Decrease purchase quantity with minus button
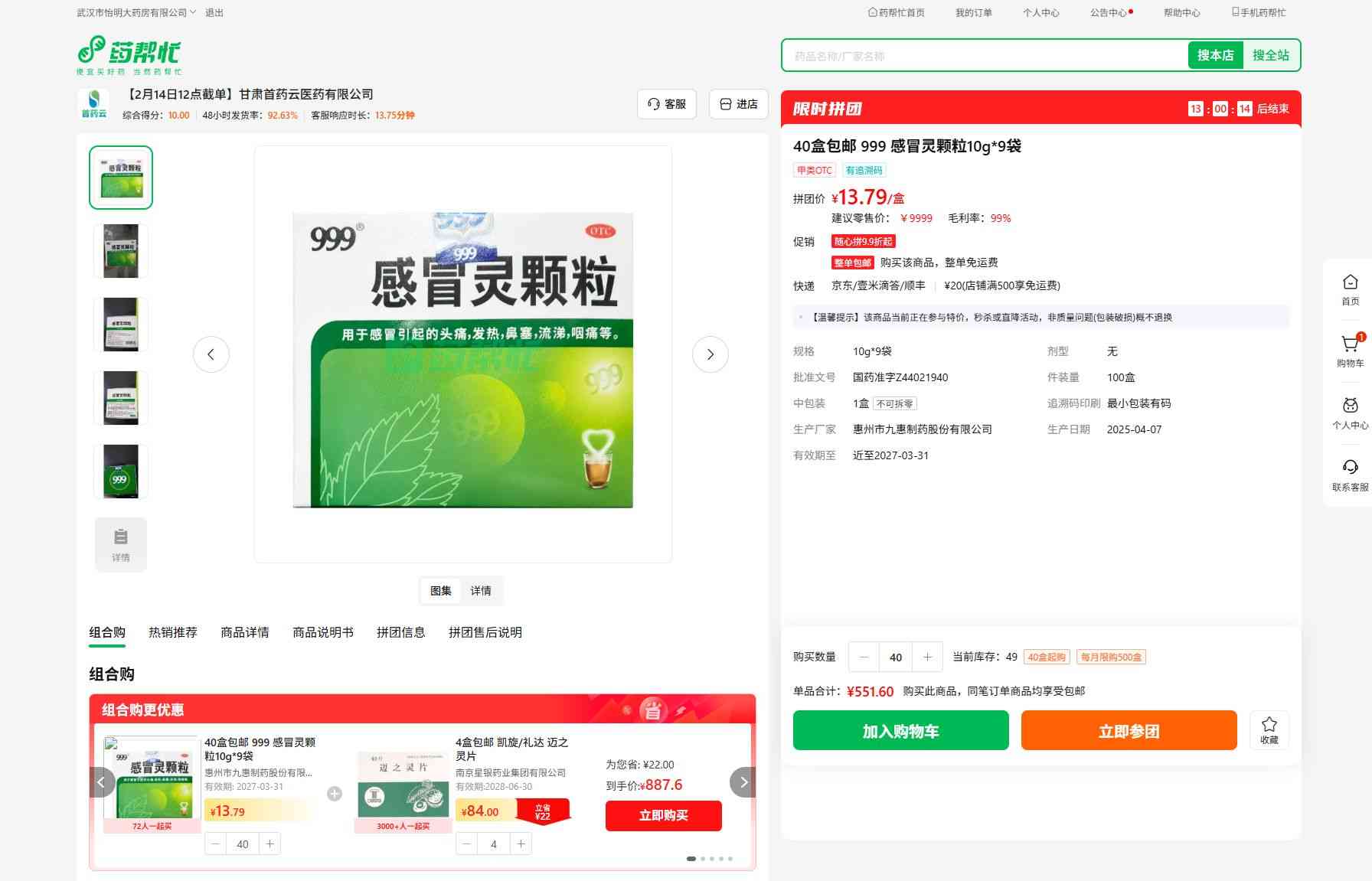 pos(864,657)
